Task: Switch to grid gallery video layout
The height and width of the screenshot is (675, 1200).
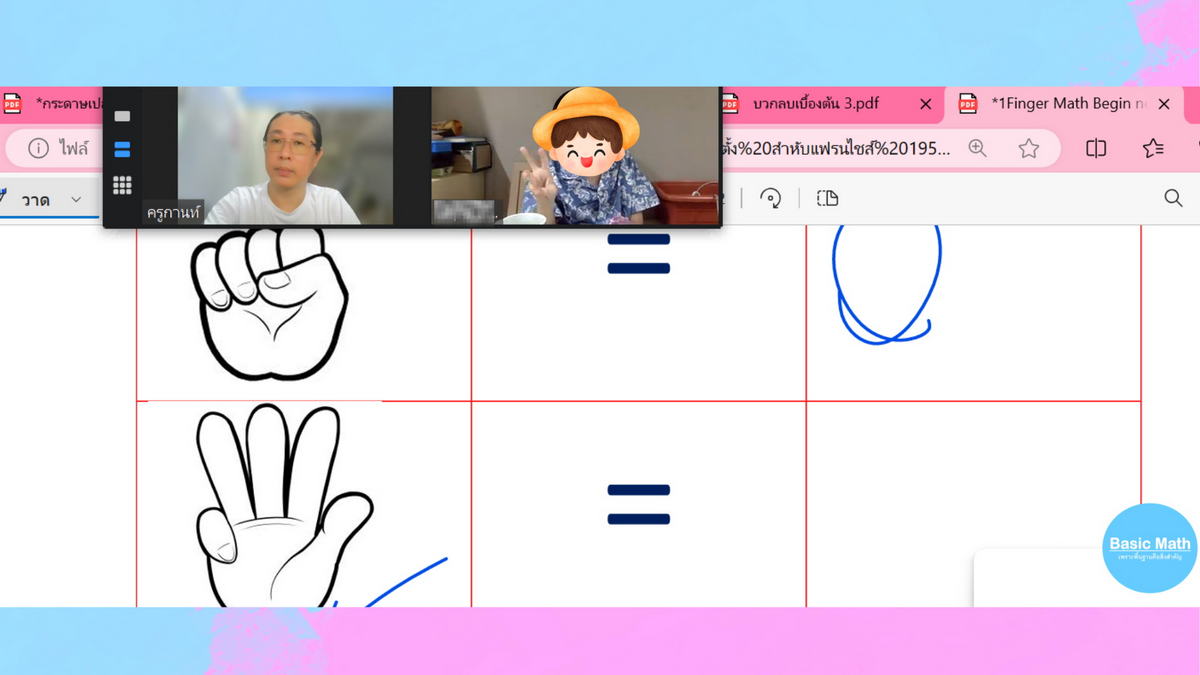Action: 122,185
